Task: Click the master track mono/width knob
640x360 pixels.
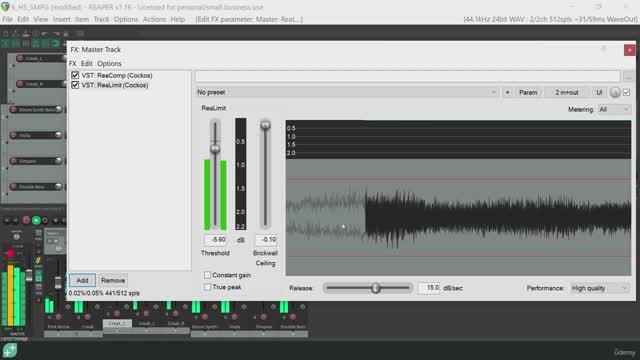Action: 16,236
